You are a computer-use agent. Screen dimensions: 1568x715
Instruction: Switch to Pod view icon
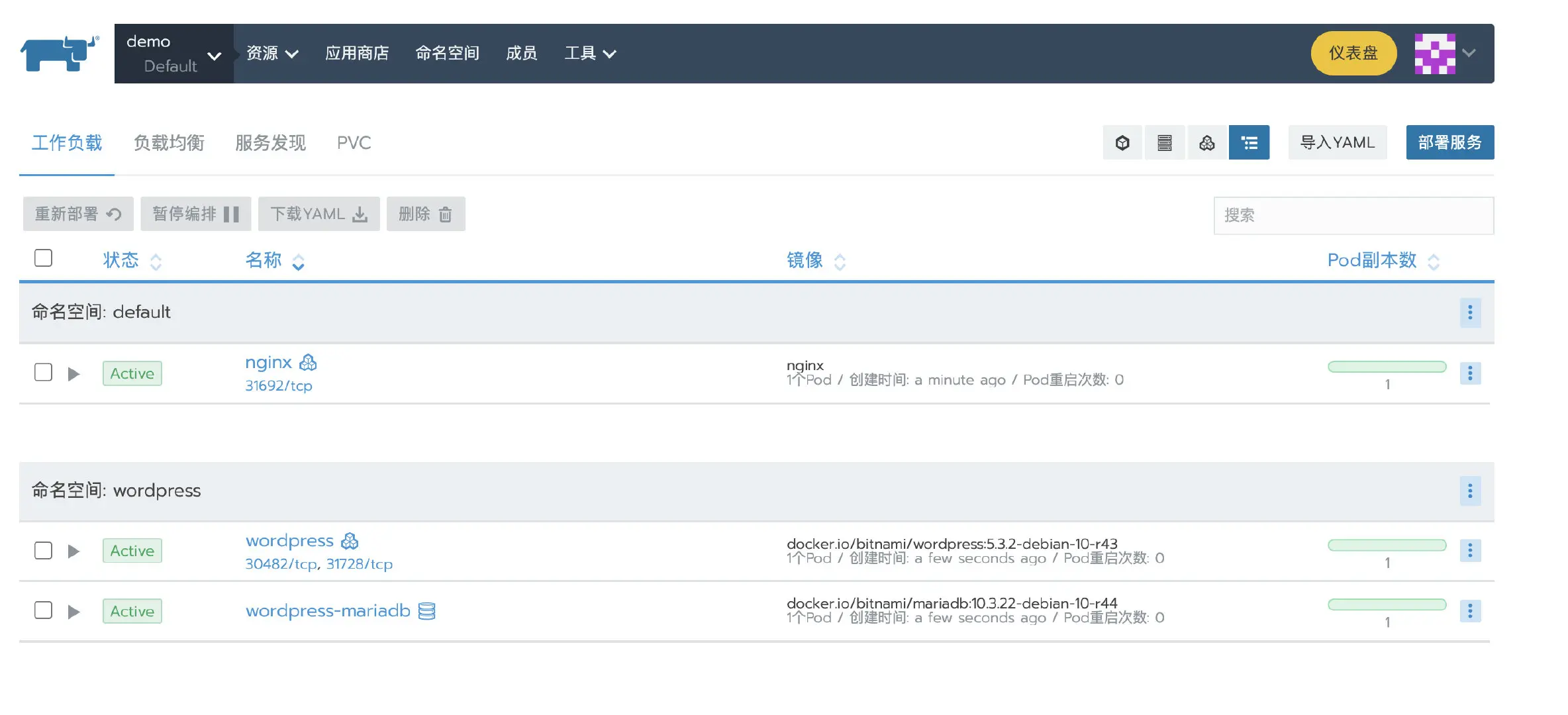(x=1122, y=142)
